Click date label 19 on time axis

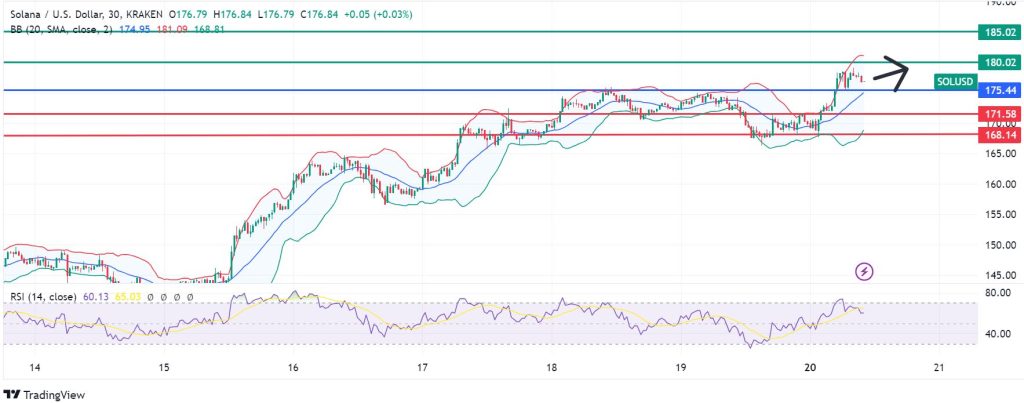pos(680,368)
